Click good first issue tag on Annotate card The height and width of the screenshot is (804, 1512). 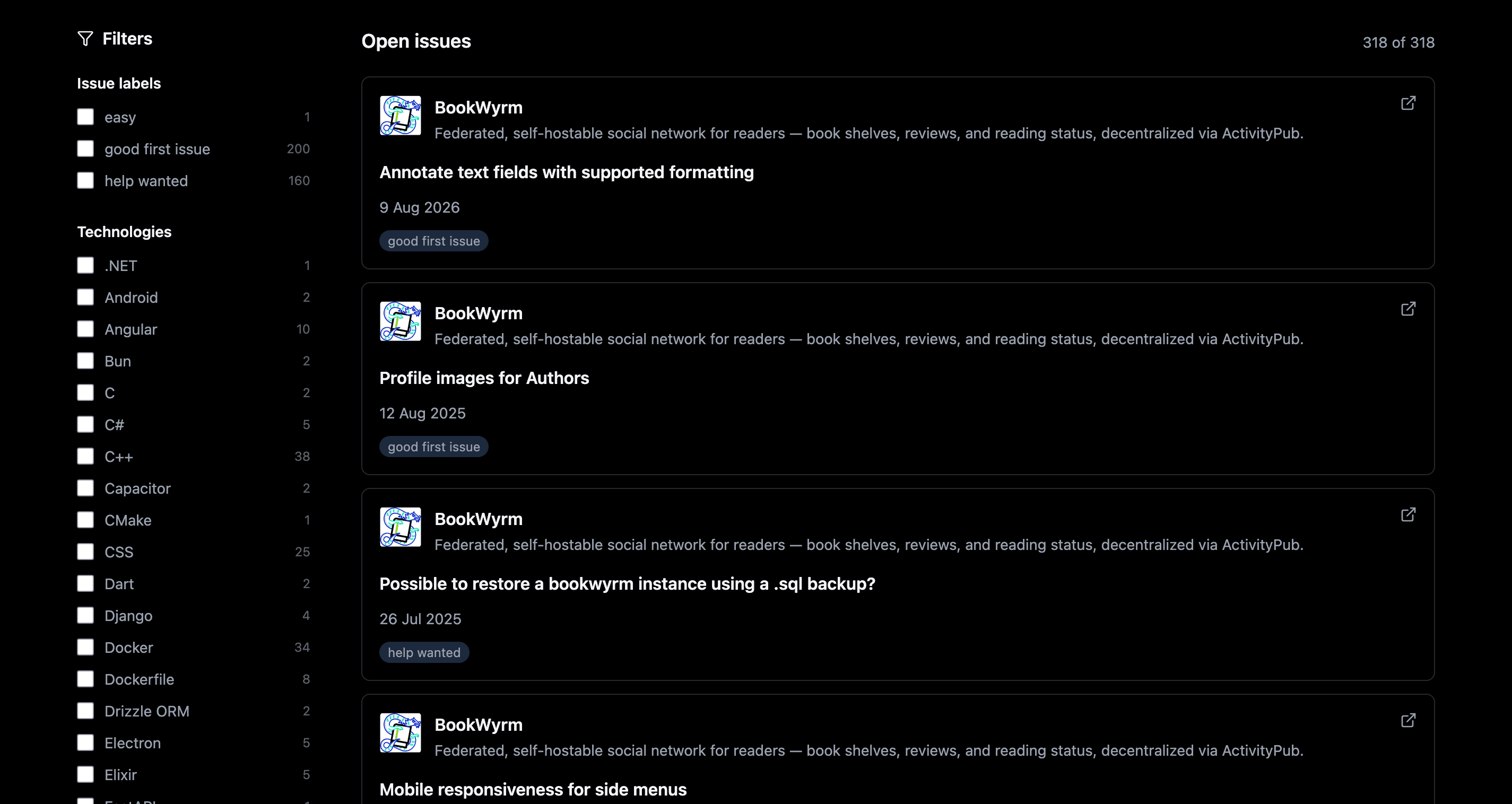click(434, 241)
